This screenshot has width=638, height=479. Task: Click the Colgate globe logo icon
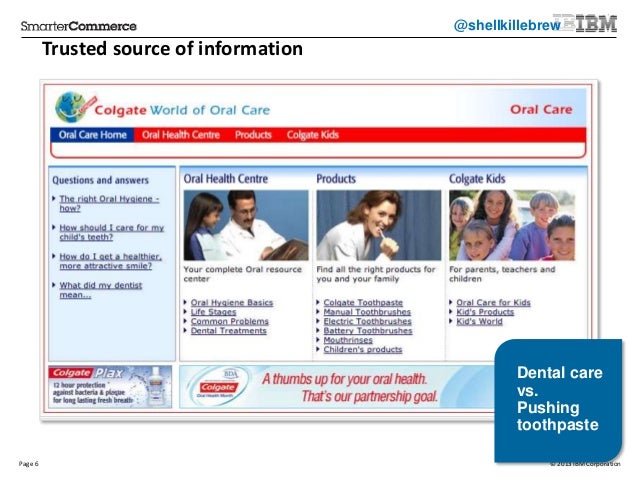[75, 107]
